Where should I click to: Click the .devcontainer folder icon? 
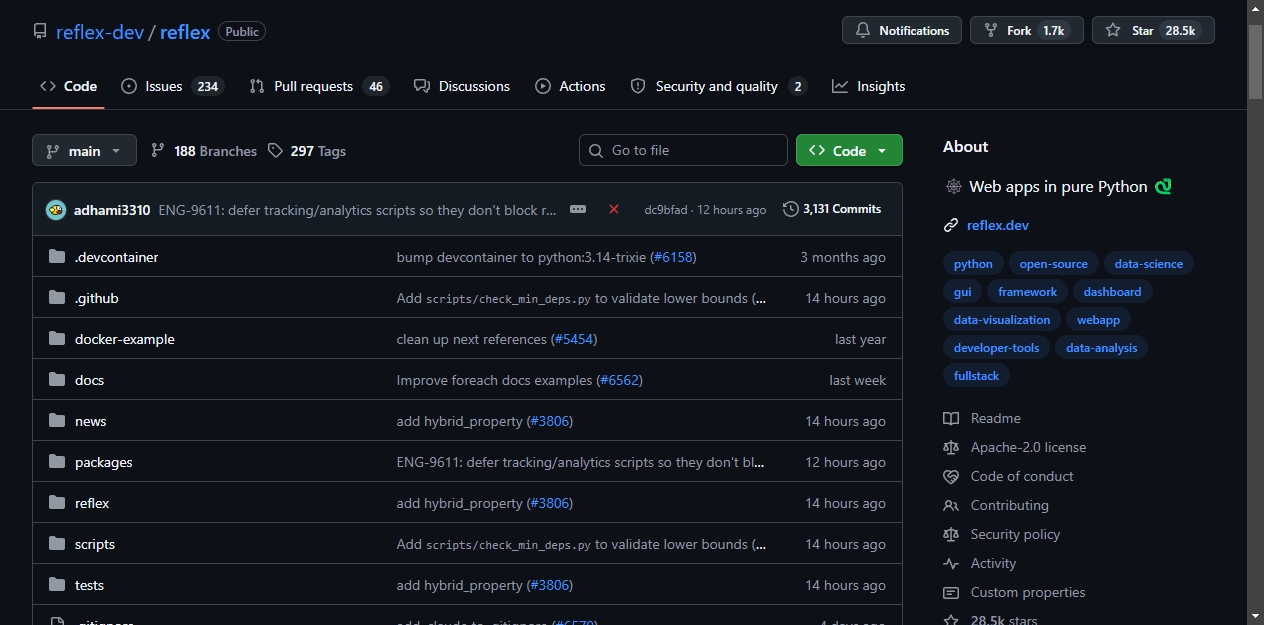[x=57, y=257]
